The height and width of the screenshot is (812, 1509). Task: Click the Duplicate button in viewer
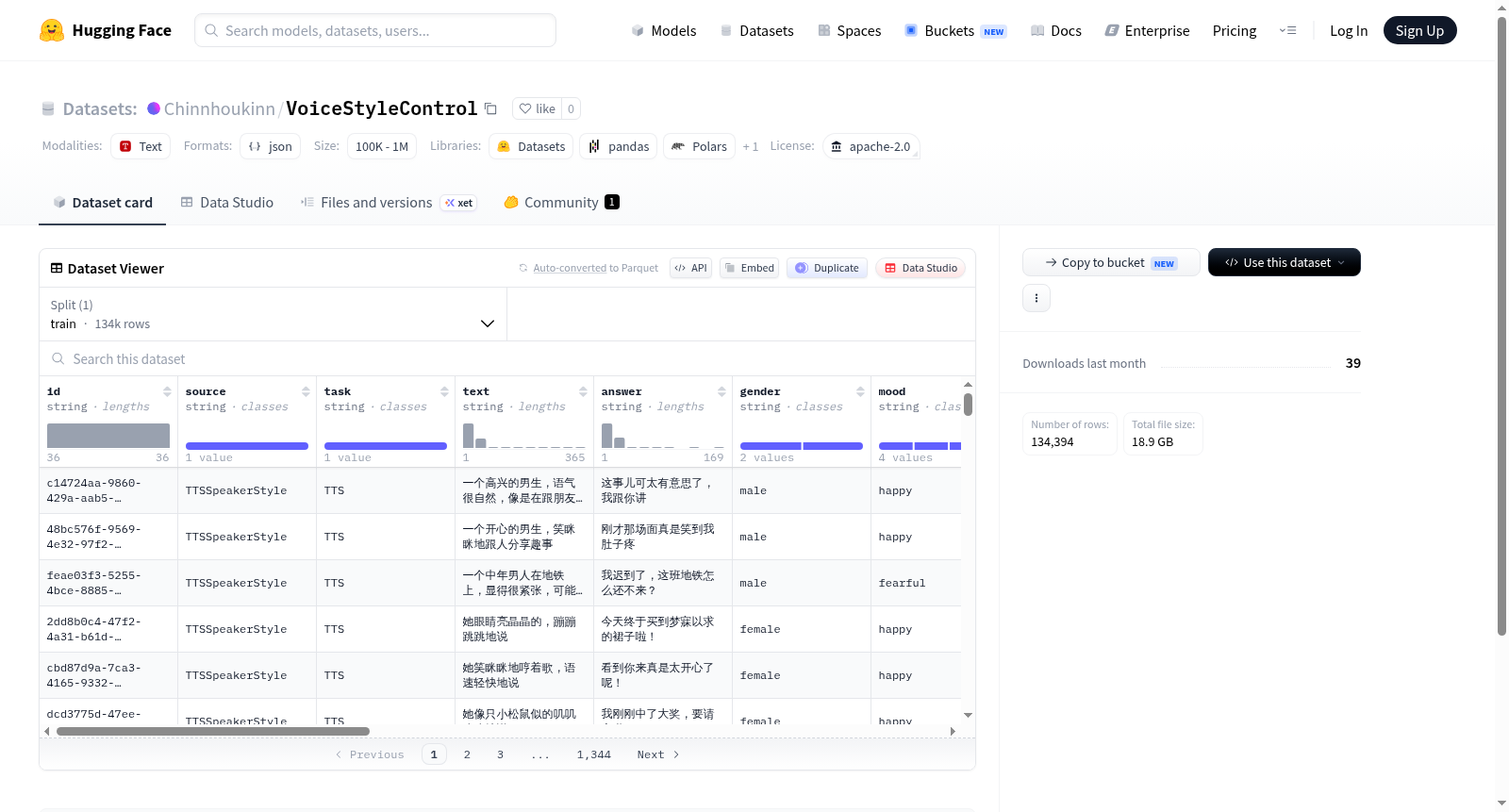point(827,268)
